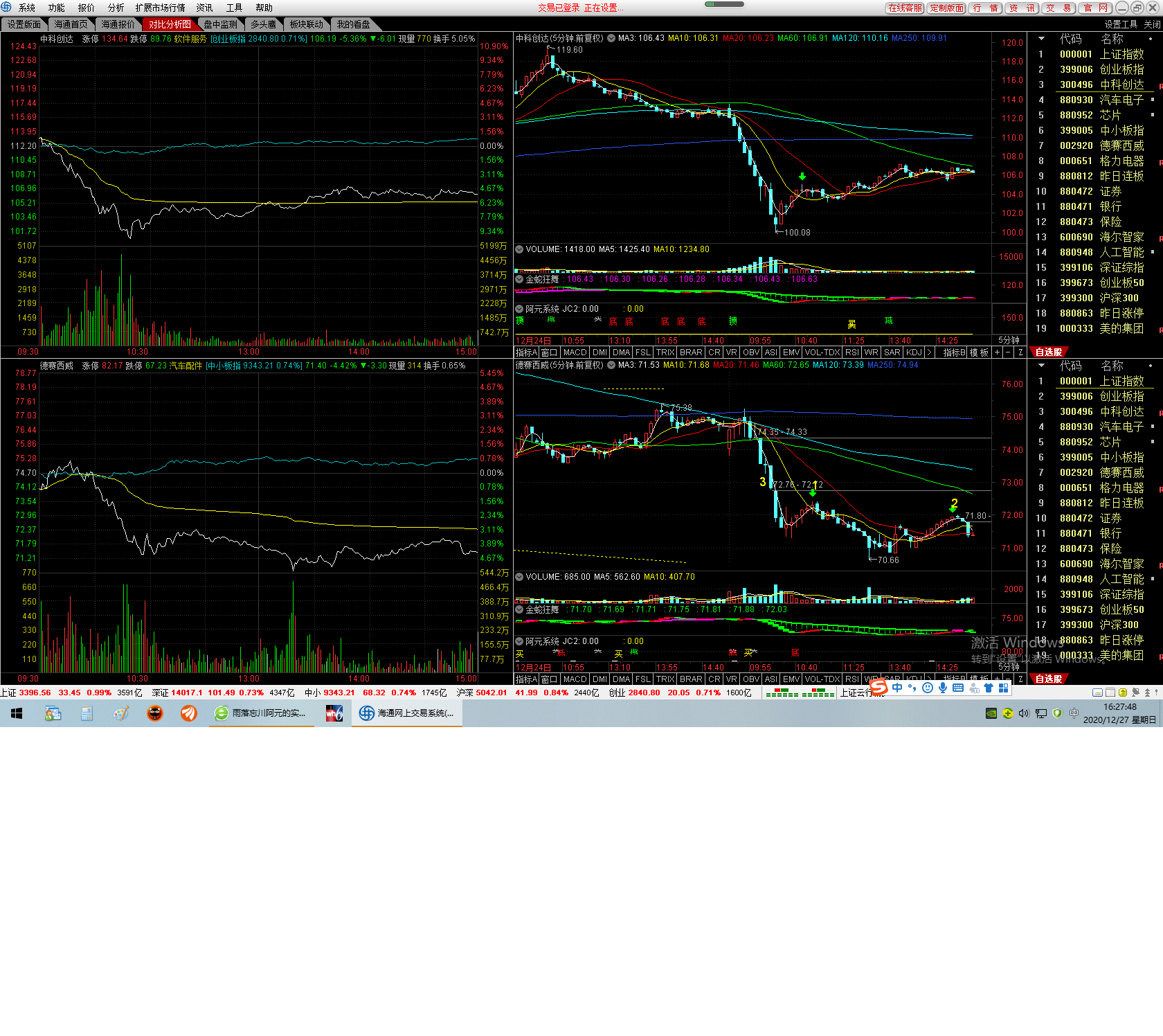Screen dimensions: 1163x1036
Task: Click the Windows Start button
Action: [x=17, y=713]
